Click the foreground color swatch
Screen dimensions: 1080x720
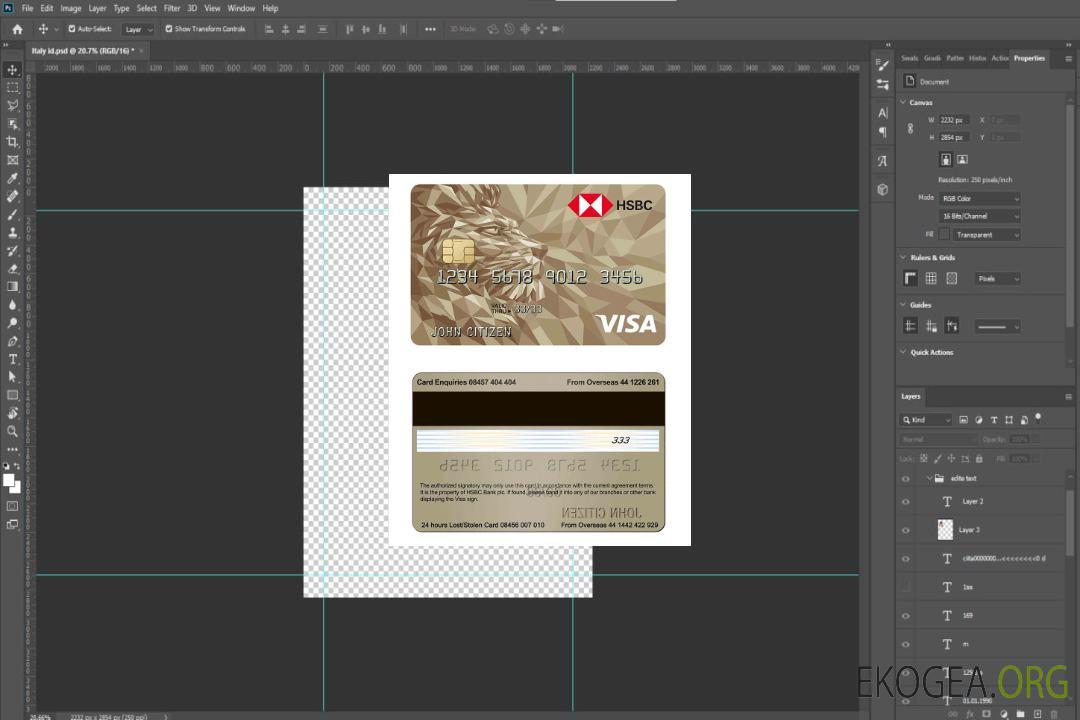pos(8,481)
